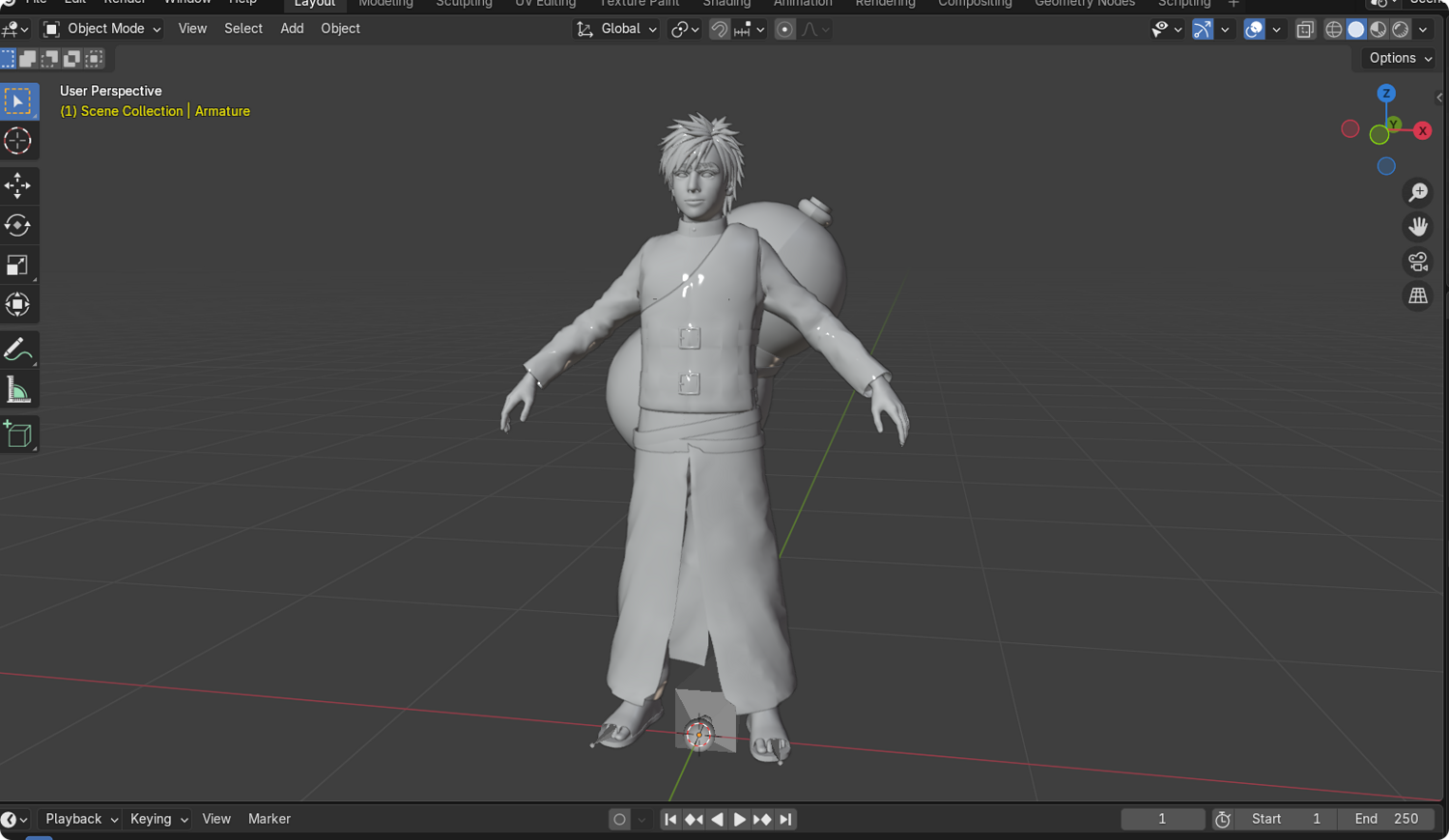Switch viewport to Solid shading
1449x840 pixels.
(x=1356, y=29)
